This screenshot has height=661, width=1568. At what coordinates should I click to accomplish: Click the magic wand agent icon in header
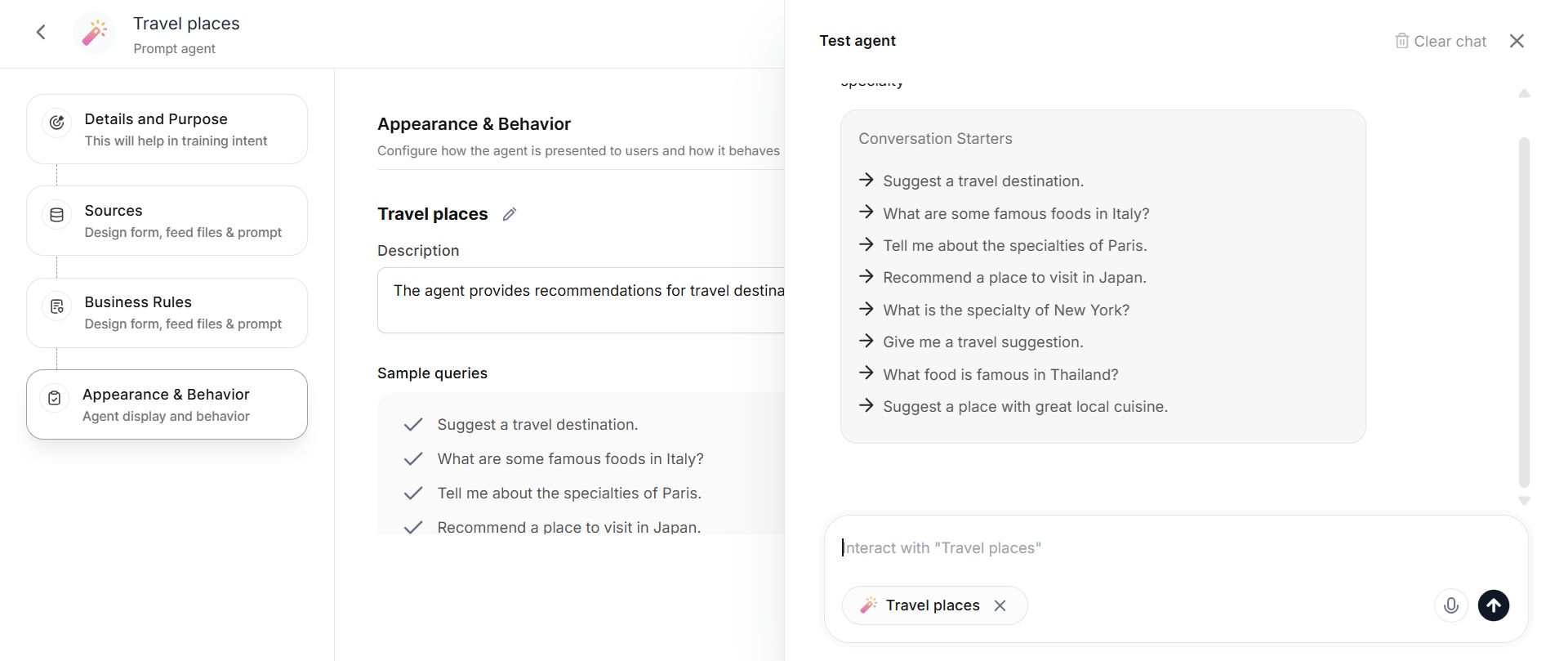point(95,33)
